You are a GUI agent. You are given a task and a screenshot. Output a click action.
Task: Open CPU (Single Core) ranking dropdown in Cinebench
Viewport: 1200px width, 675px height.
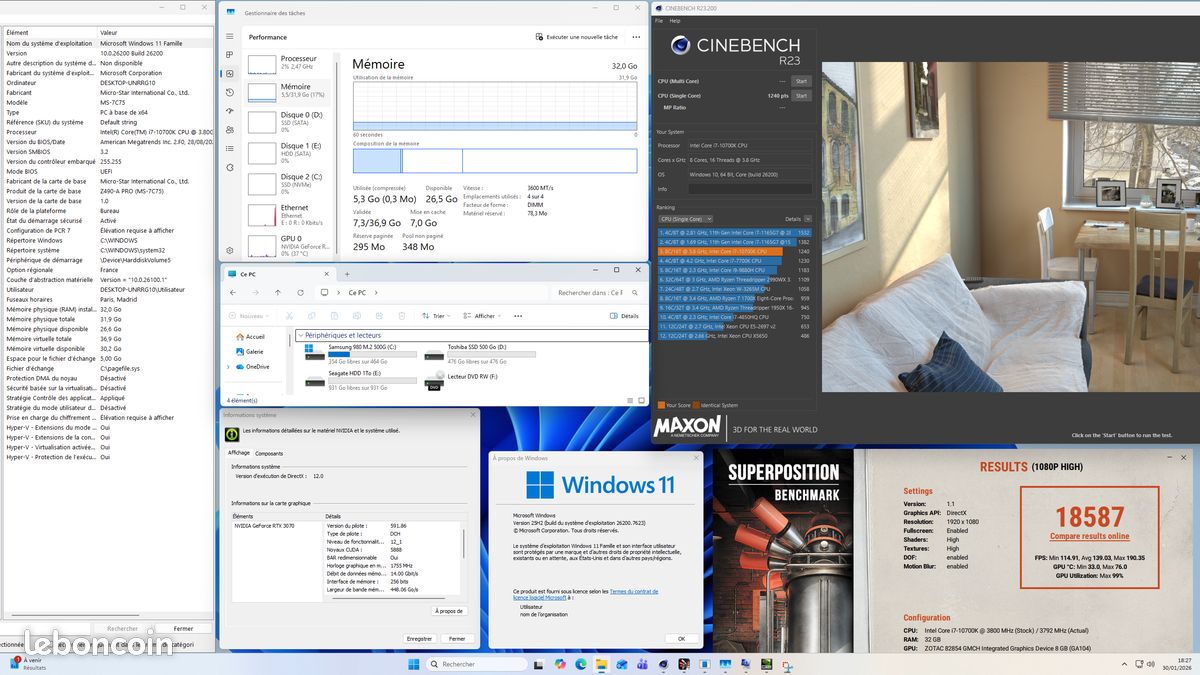(685, 218)
